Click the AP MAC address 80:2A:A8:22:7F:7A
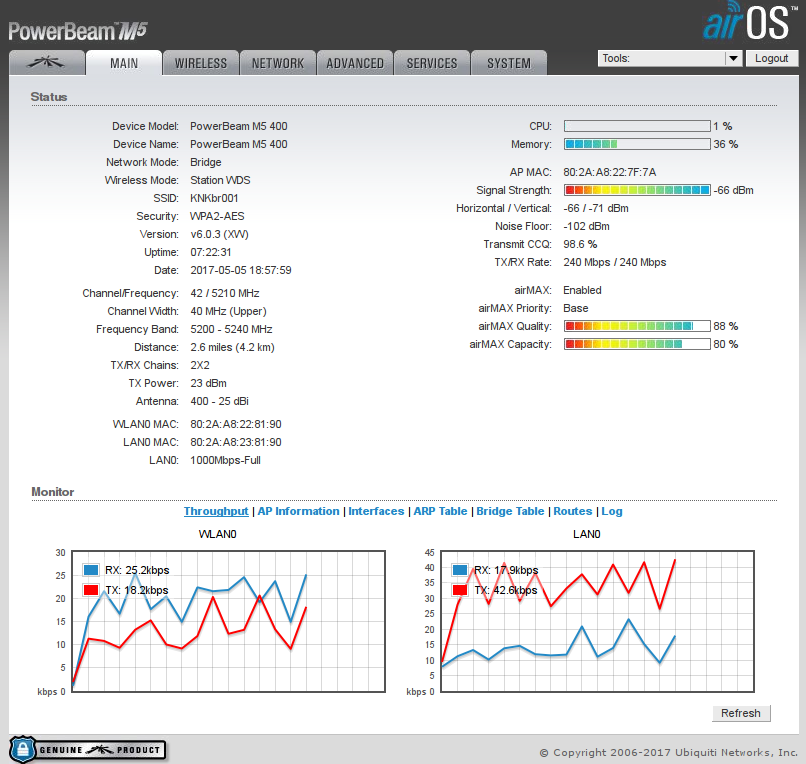The image size is (806, 764). (610, 172)
